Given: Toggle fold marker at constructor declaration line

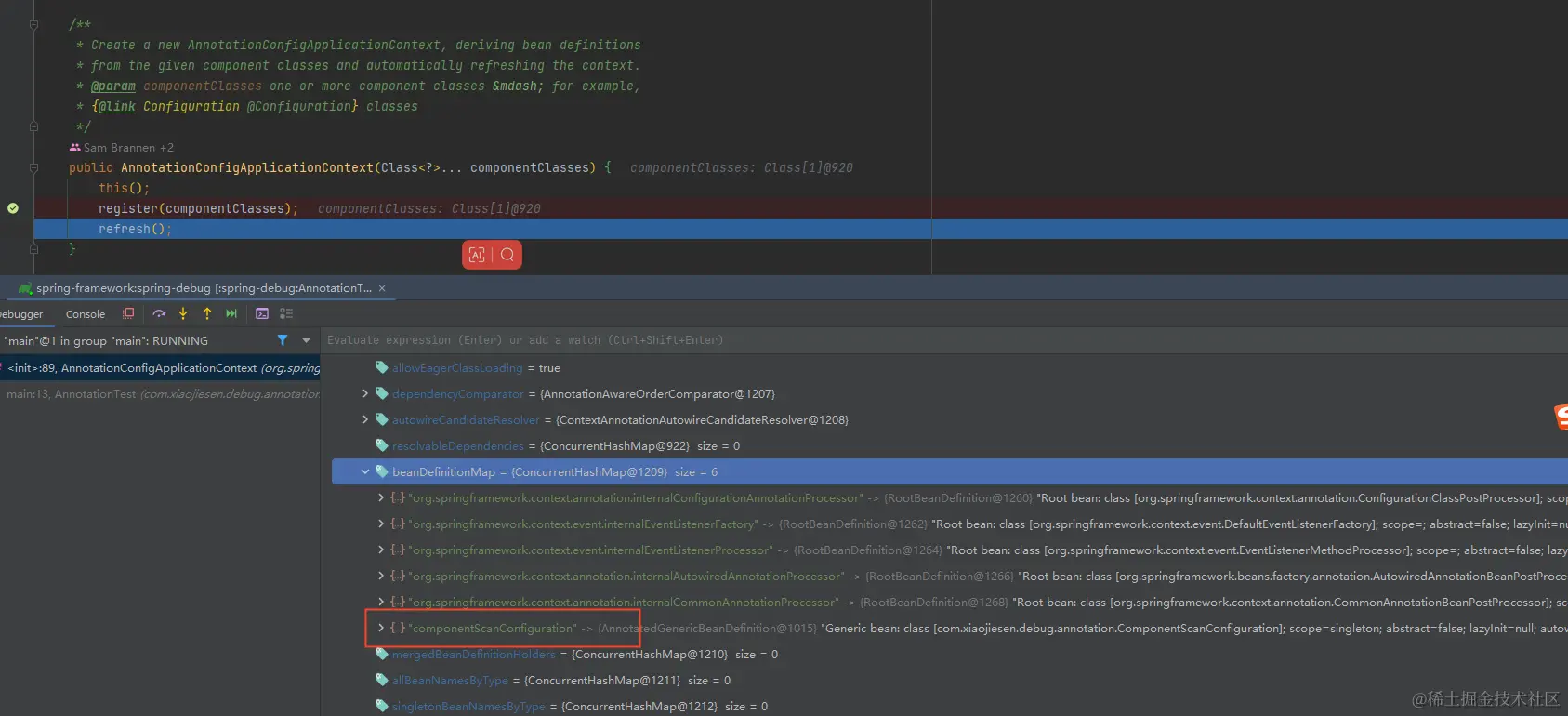Looking at the screenshot, I should 33,168.
